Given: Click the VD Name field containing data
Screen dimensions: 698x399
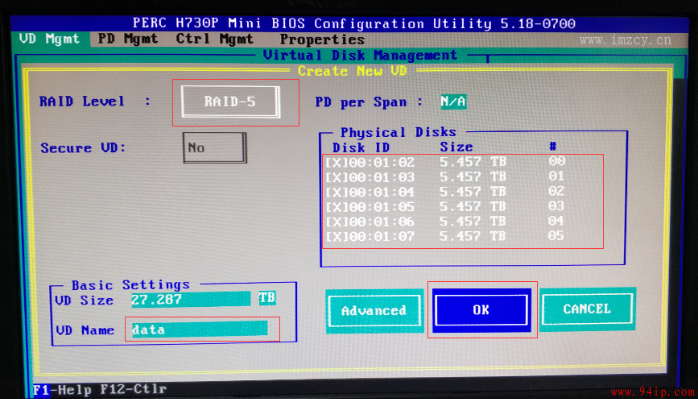Looking at the screenshot, I should (x=200, y=330).
